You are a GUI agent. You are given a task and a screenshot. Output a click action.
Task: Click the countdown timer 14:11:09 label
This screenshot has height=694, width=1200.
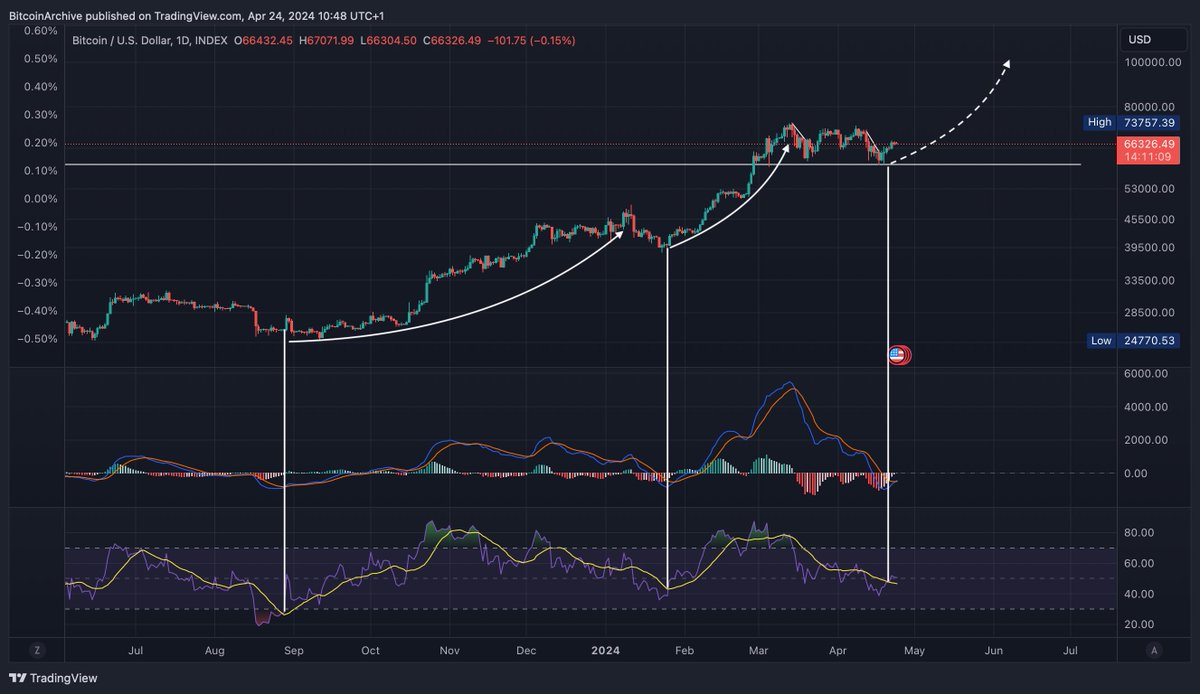(x=1148, y=156)
